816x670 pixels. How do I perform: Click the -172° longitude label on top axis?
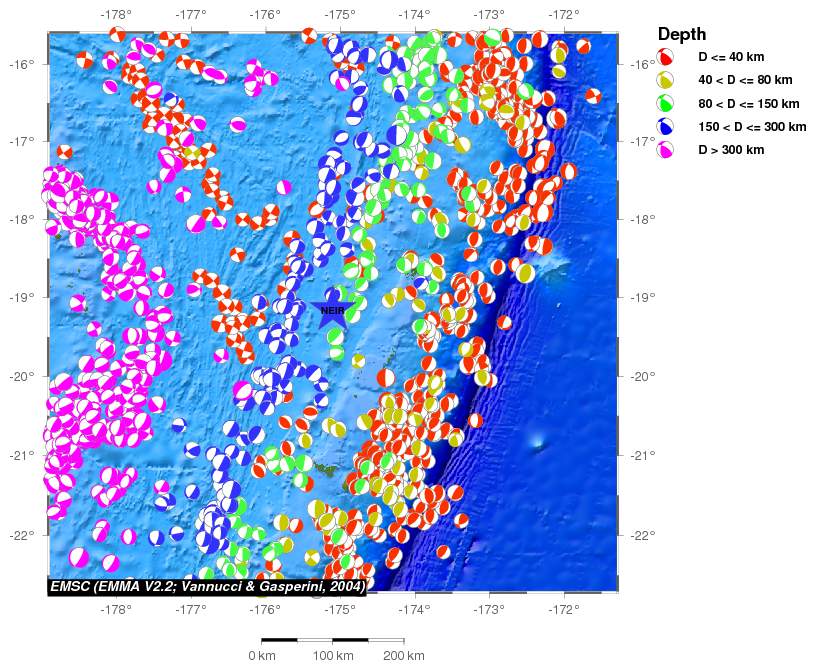(564, 14)
